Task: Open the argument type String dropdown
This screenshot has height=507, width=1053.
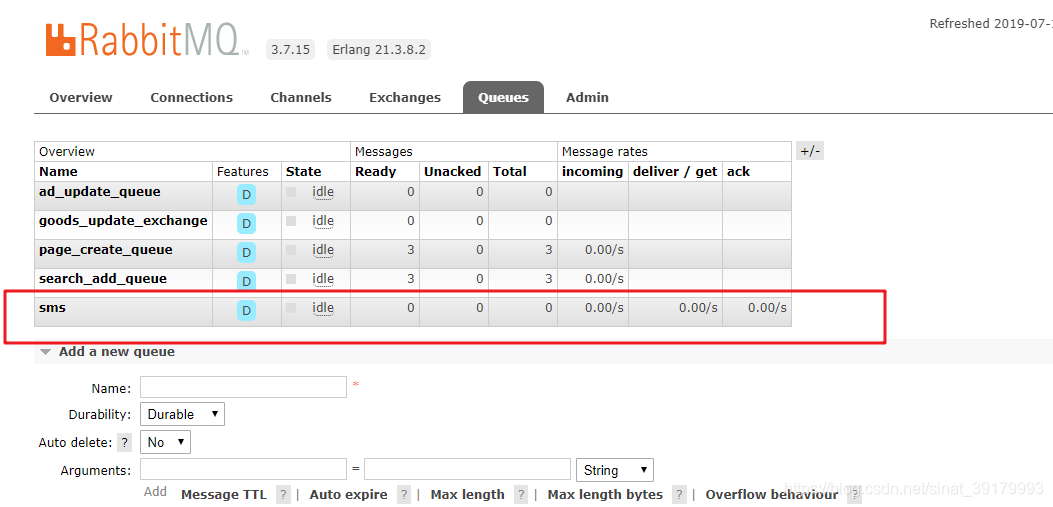Action: 614,469
